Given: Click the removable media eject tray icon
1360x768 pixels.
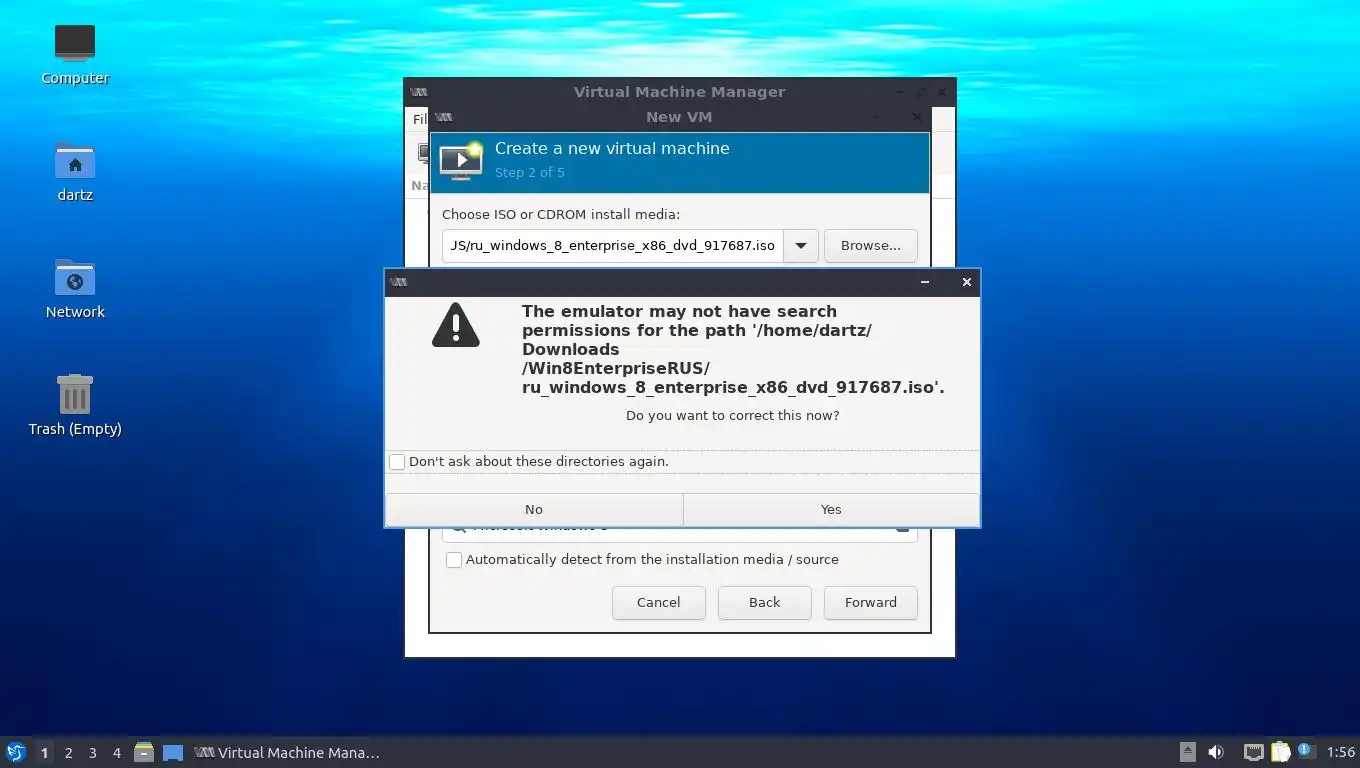Looking at the screenshot, I should [x=1188, y=752].
